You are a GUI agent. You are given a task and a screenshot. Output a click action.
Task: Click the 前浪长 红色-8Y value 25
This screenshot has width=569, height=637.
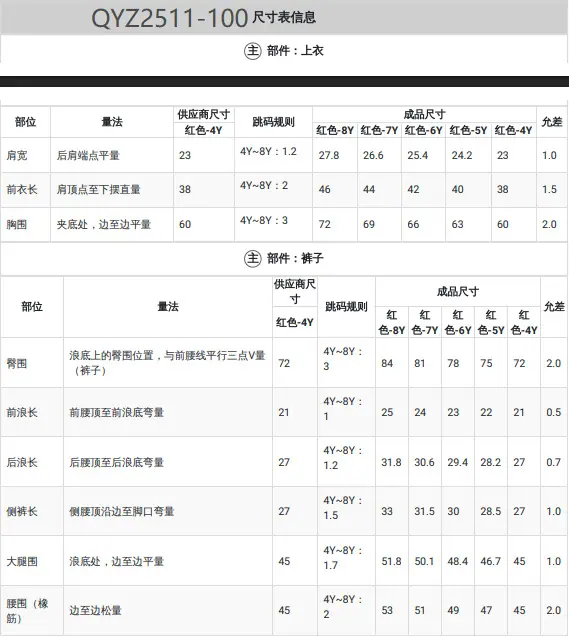pos(387,413)
